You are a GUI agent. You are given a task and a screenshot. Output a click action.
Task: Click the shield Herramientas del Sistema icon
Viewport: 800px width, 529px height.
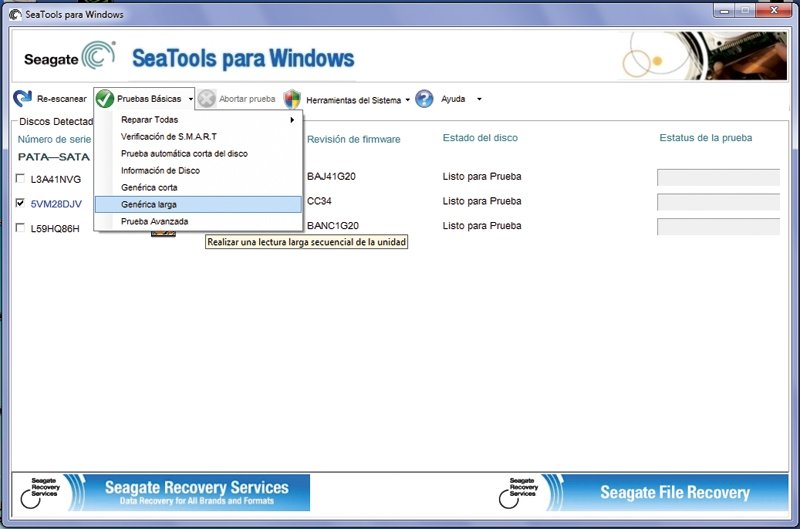point(292,99)
